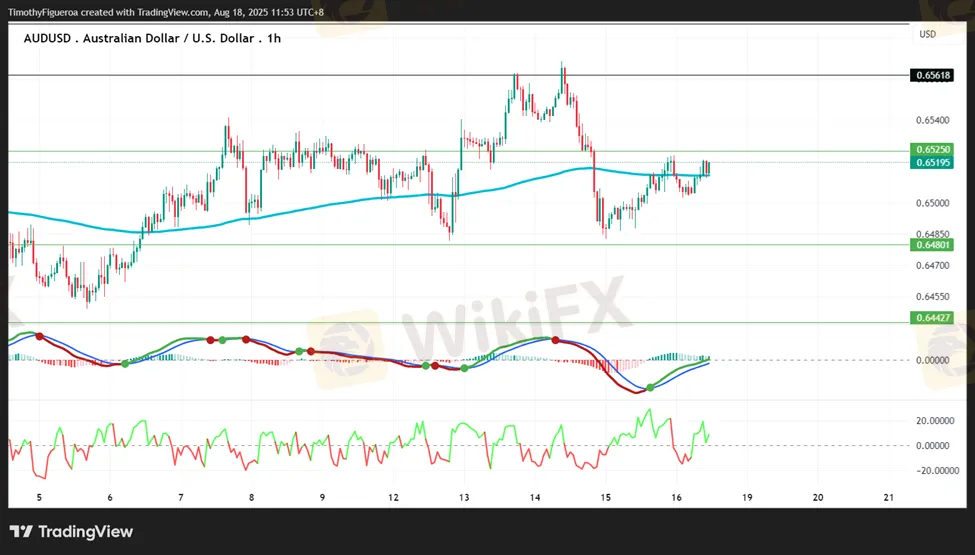Click the TradingView logo at bottom left
The width and height of the screenshot is (975, 555).
(x=71, y=532)
